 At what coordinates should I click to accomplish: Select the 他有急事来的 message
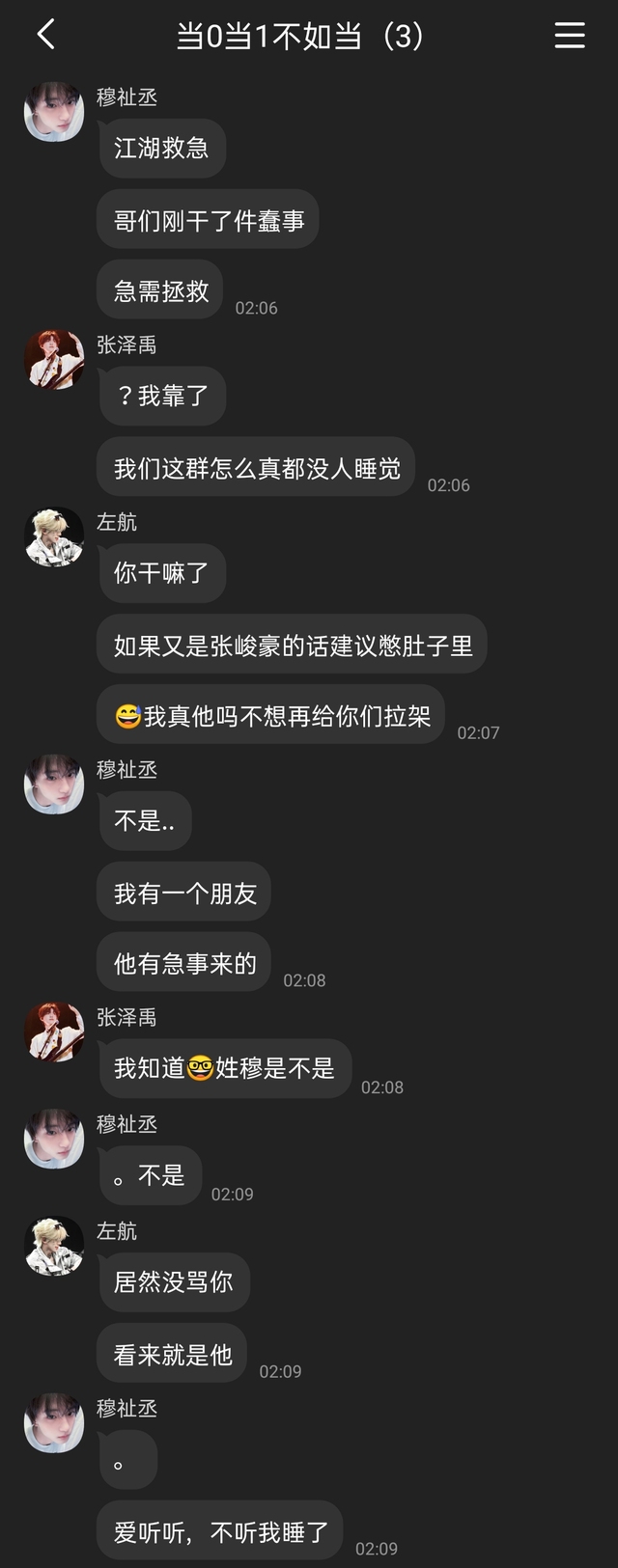click(x=183, y=963)
